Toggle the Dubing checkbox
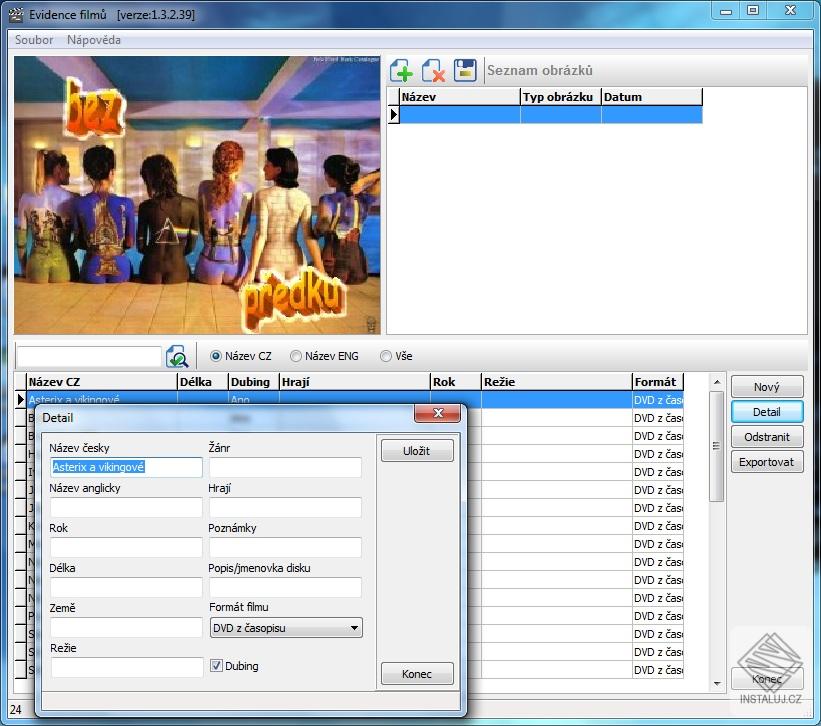 coord(216,665)
